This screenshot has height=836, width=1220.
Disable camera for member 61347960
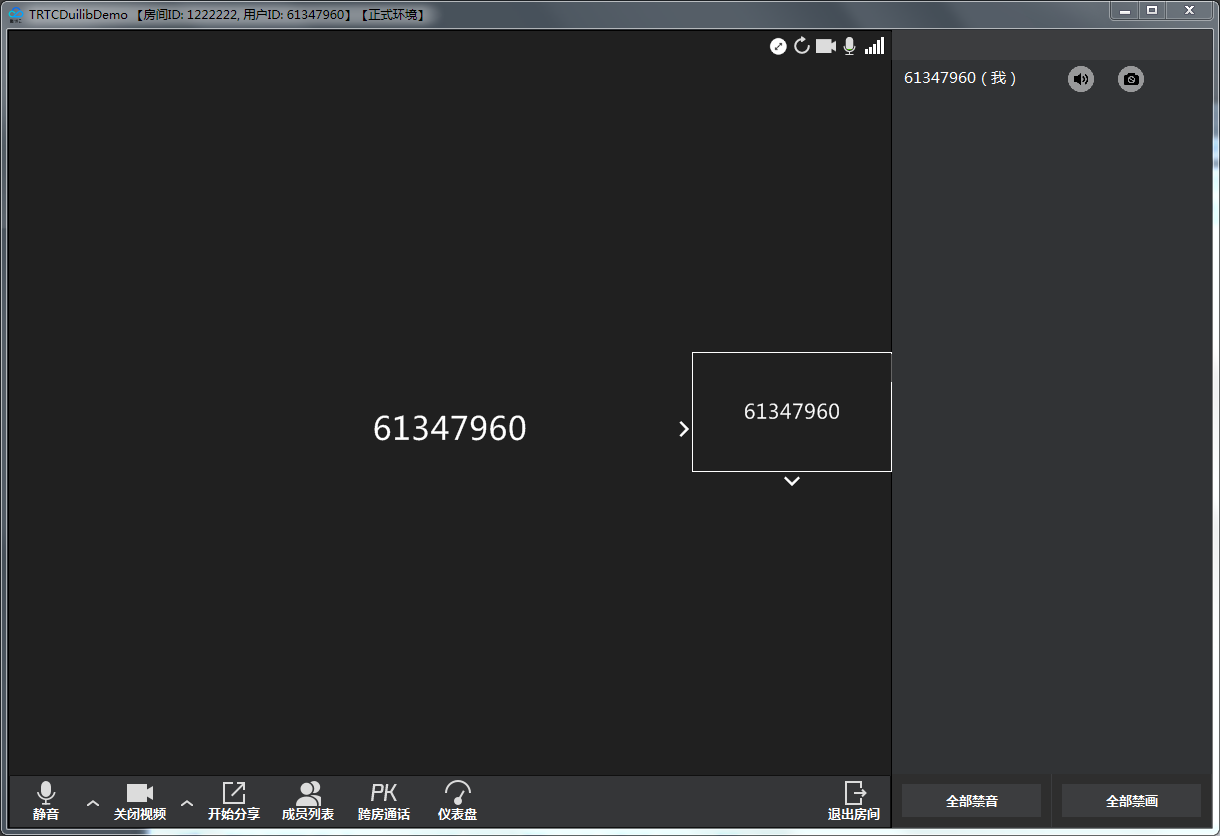click(x=1131, y=79)
